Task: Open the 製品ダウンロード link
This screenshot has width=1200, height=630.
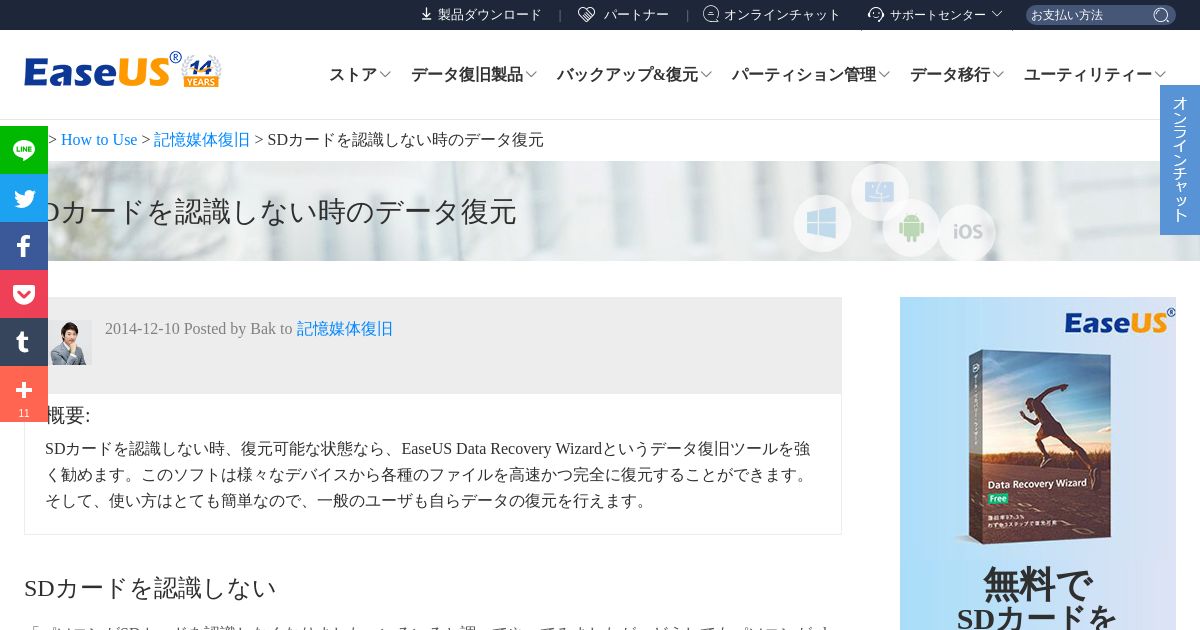Action: [489, 14]
